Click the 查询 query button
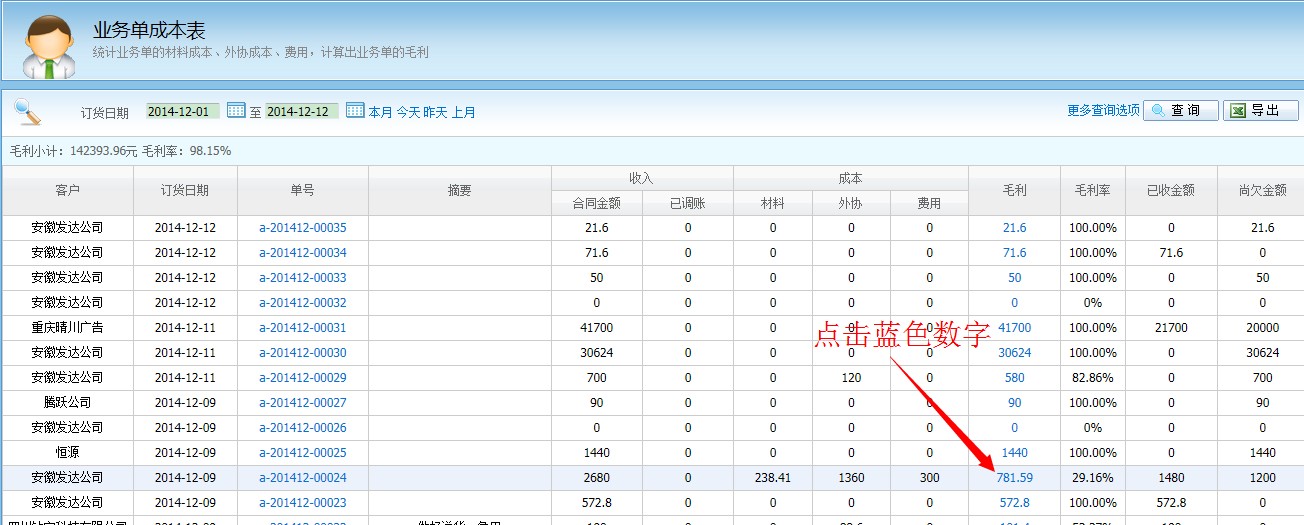Image resolution: width=1304 pixels, height=525 pixels. (x=1180, y=111)
